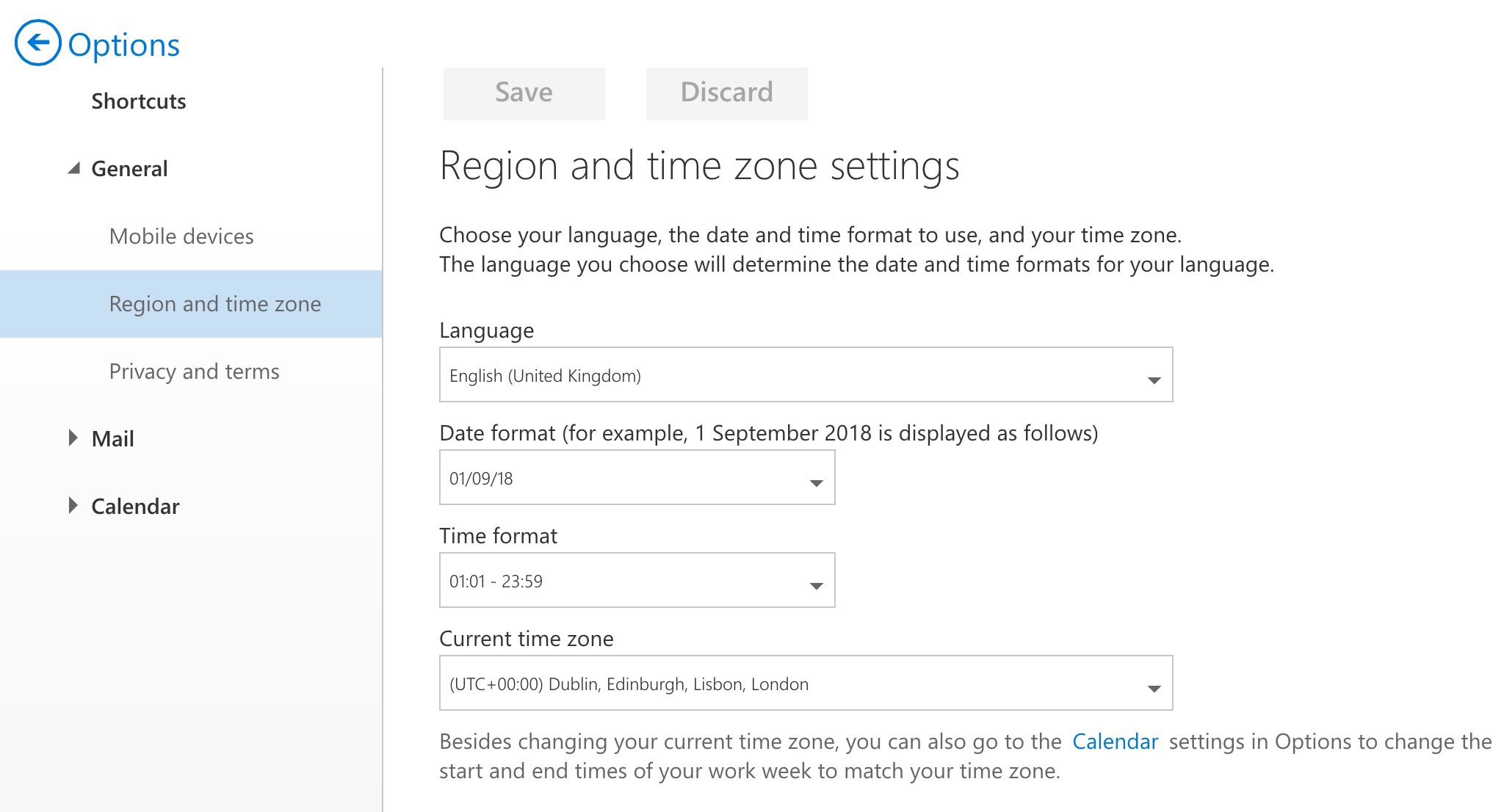This screenshot has height=812, width=1504.
Task: Click the back arrow circle icon
Action: tap(37, 43)
